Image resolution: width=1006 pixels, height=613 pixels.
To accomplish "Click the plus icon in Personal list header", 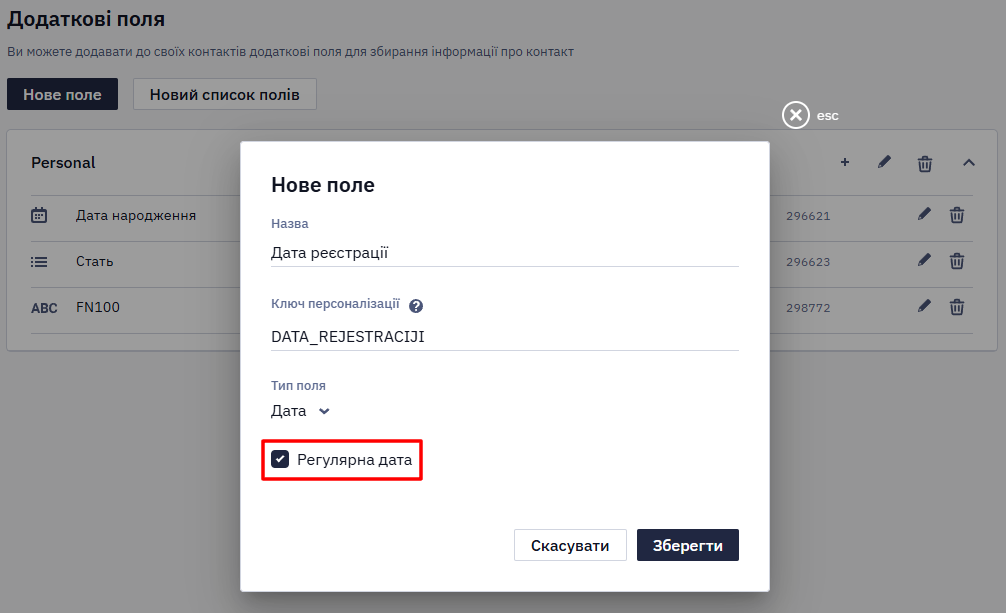I will (x=845, y=162).
